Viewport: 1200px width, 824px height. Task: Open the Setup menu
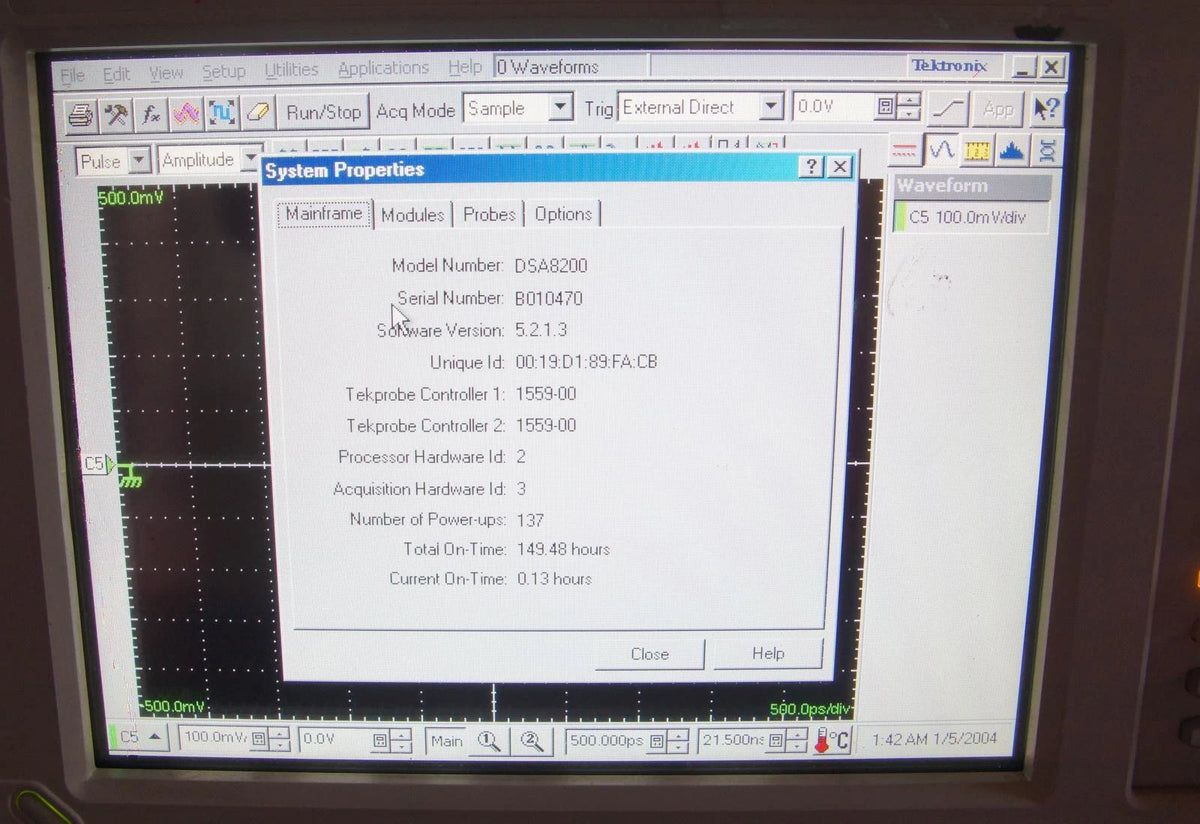point(223,72)
